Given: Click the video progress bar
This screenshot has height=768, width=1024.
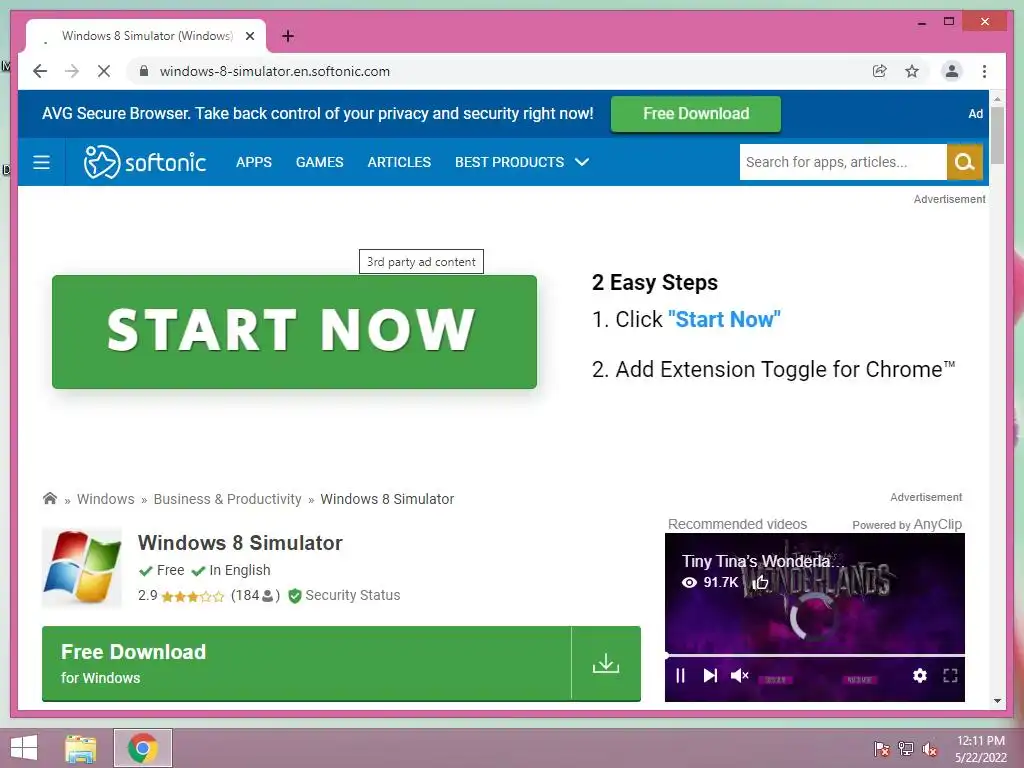Looking at the screenshot, I should (814, 654).
